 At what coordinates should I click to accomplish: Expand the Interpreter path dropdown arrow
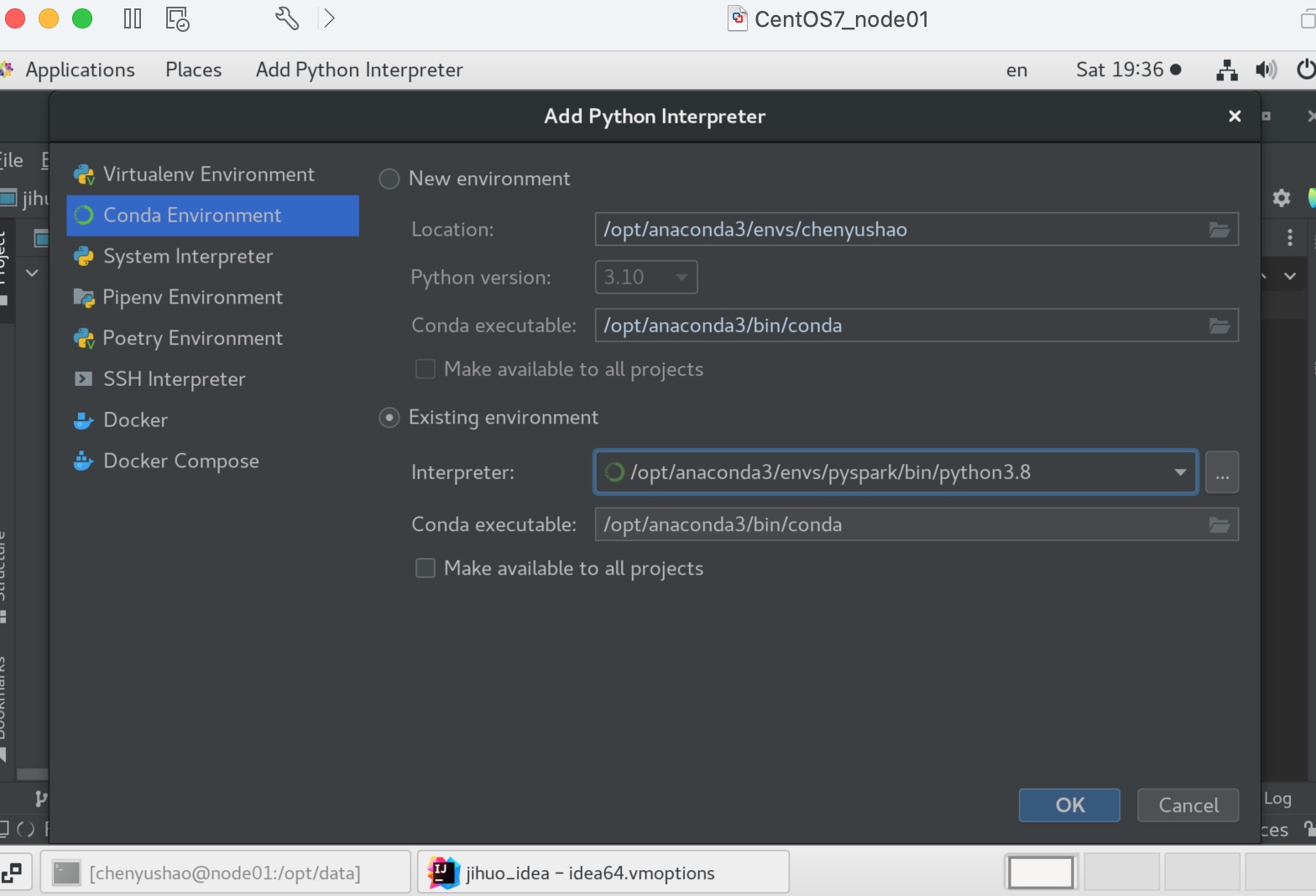tap(1180, 472)
